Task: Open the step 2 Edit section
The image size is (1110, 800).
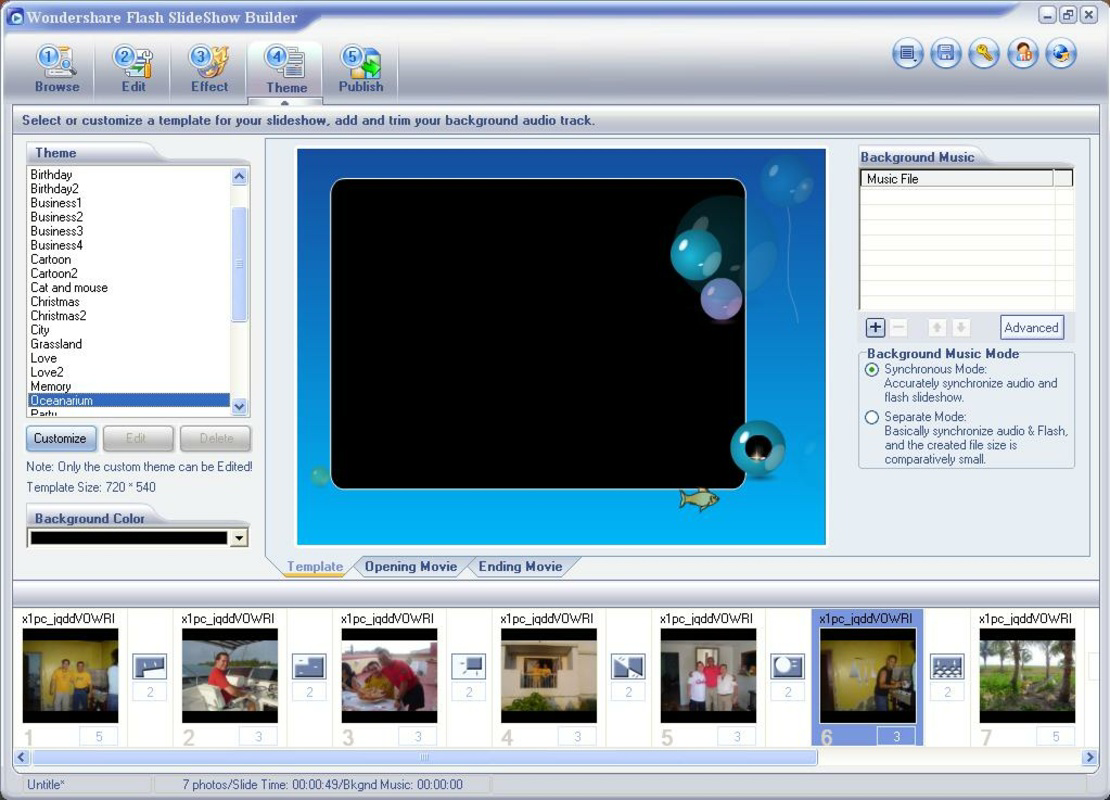Action: tap(134, 69)
